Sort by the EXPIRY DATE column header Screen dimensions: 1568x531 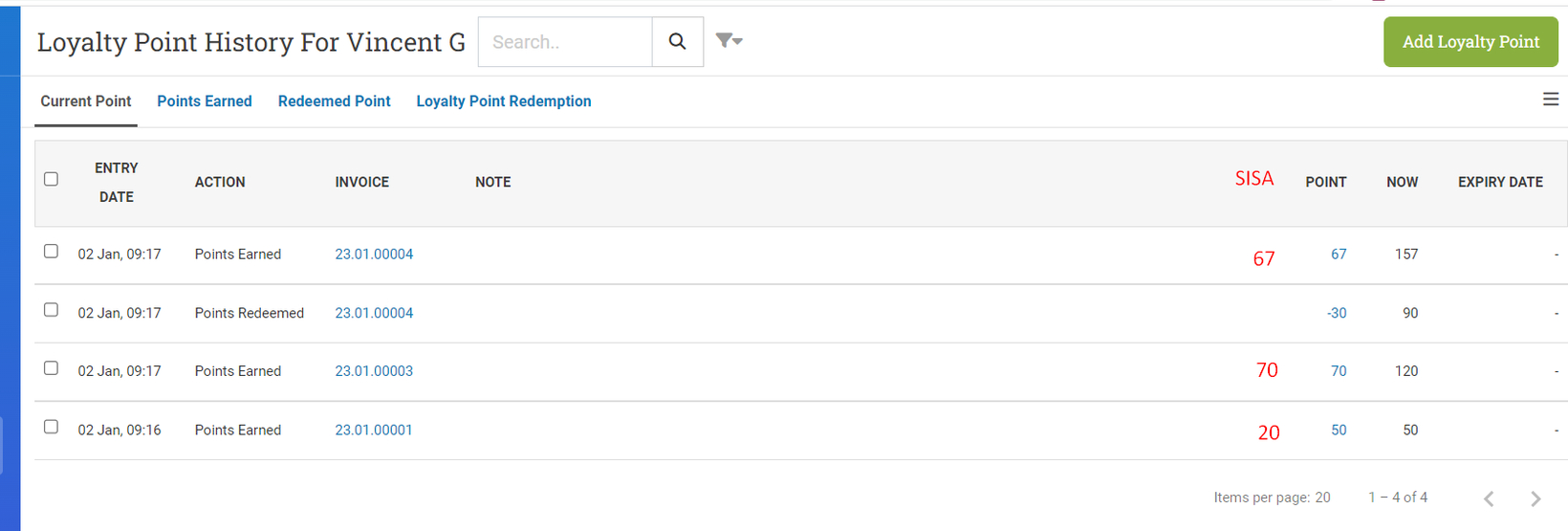1500,182
